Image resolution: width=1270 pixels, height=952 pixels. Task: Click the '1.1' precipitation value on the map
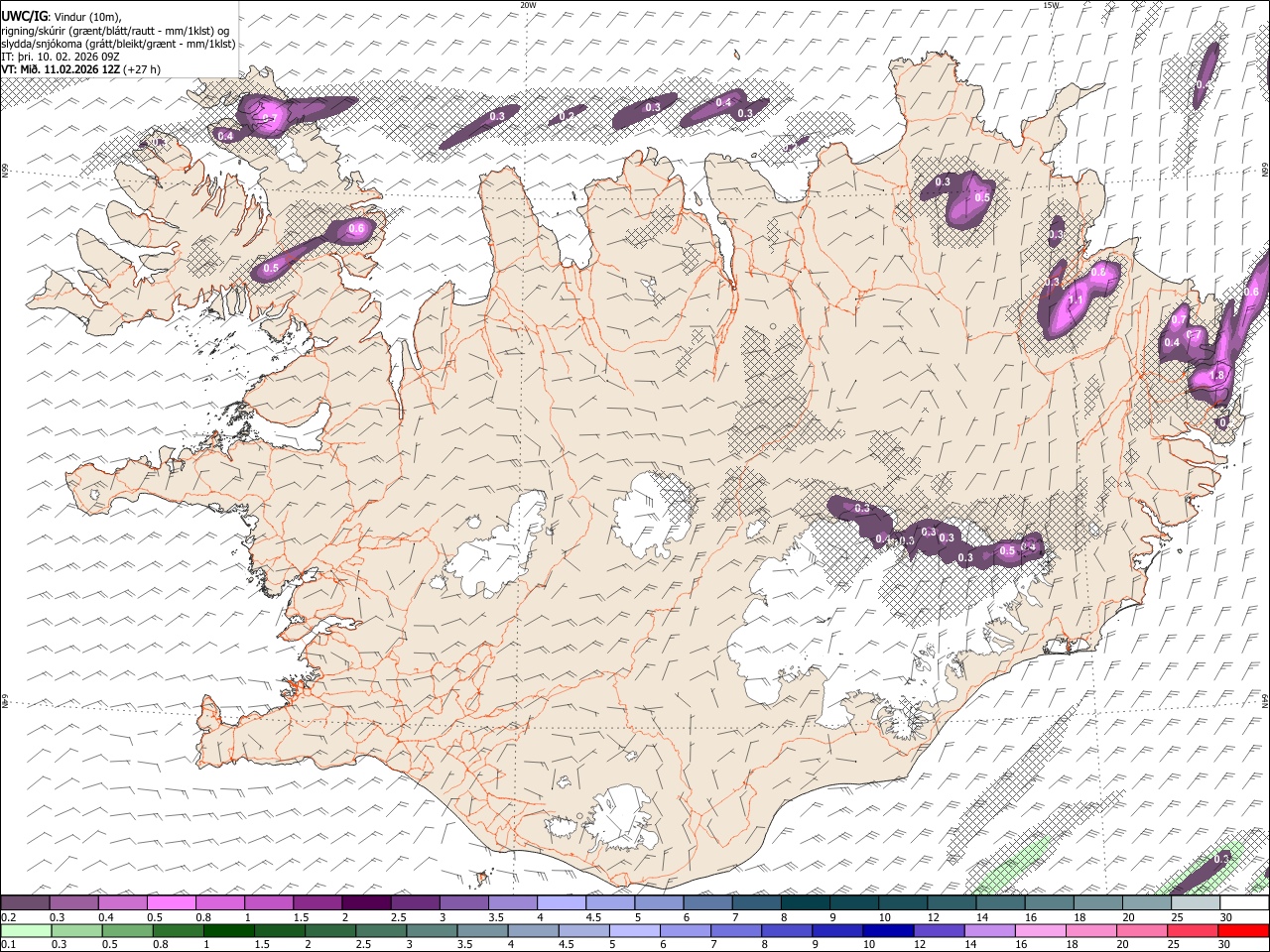pos(1076,300)
